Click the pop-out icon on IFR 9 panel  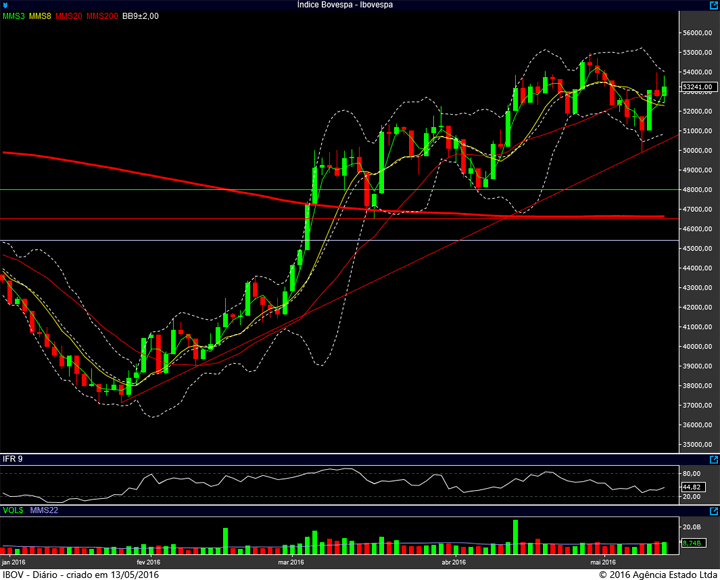point(714,460)
